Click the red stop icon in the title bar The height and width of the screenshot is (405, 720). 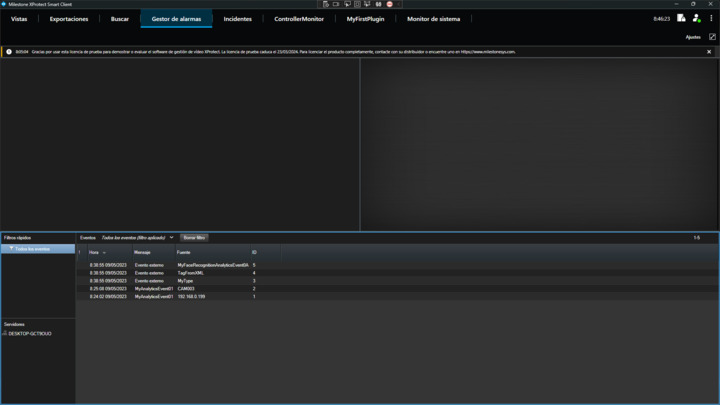pyautogui.click(x=389, y=4)
